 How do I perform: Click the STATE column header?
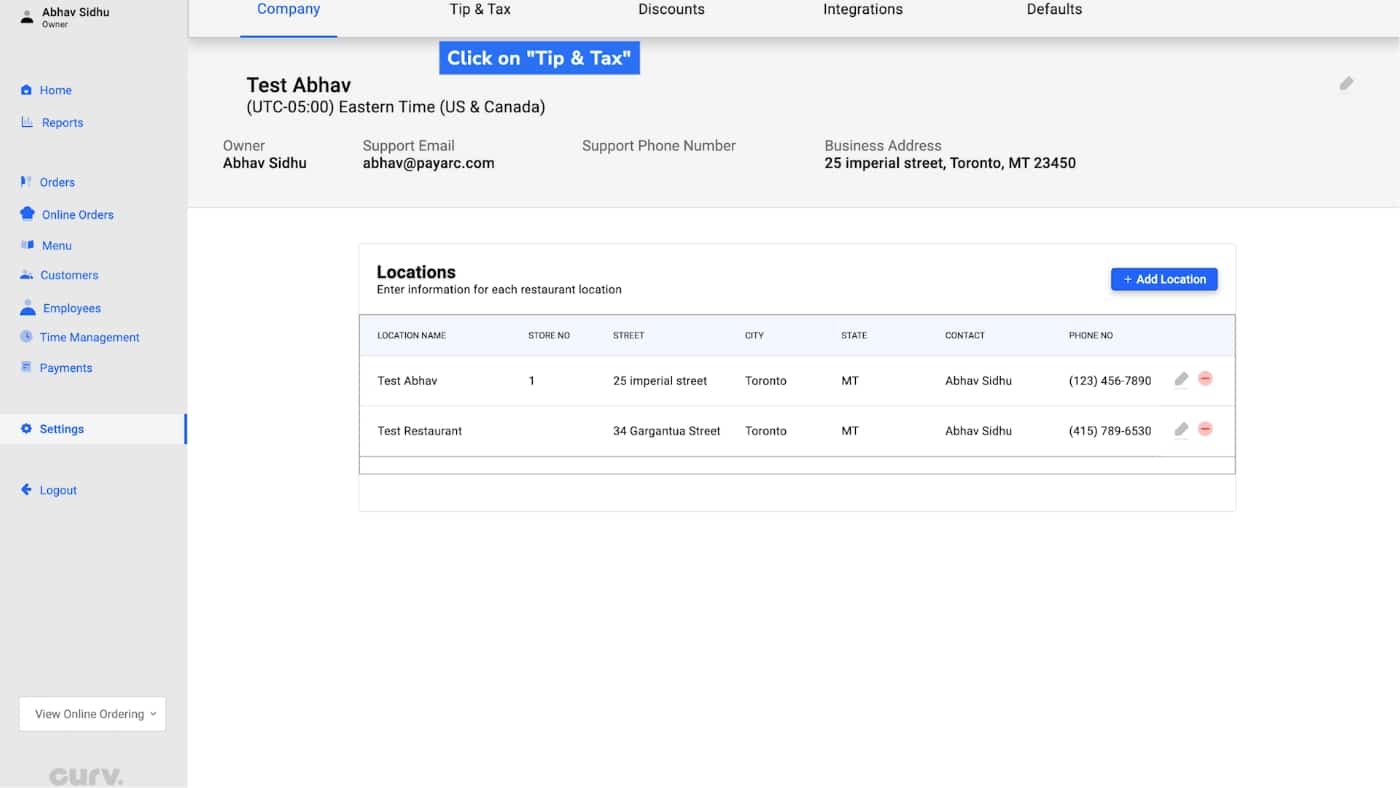854,336
